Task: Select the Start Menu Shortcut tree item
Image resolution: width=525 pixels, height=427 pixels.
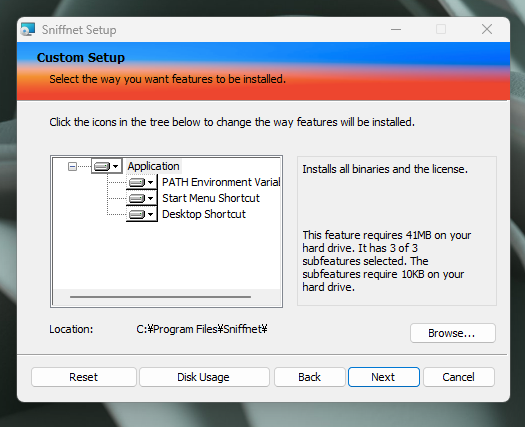Action: coord(211,198)
